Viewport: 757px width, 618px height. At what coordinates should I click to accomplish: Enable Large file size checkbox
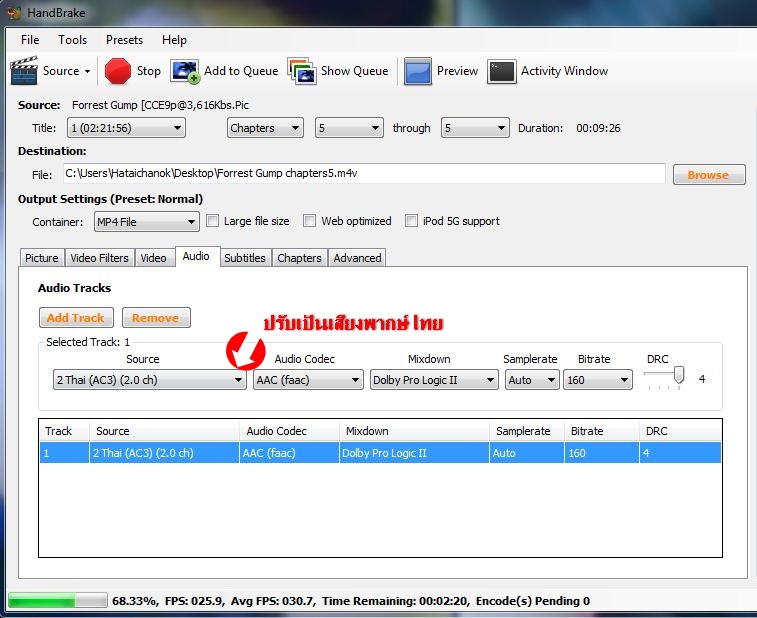click(212, 221)
